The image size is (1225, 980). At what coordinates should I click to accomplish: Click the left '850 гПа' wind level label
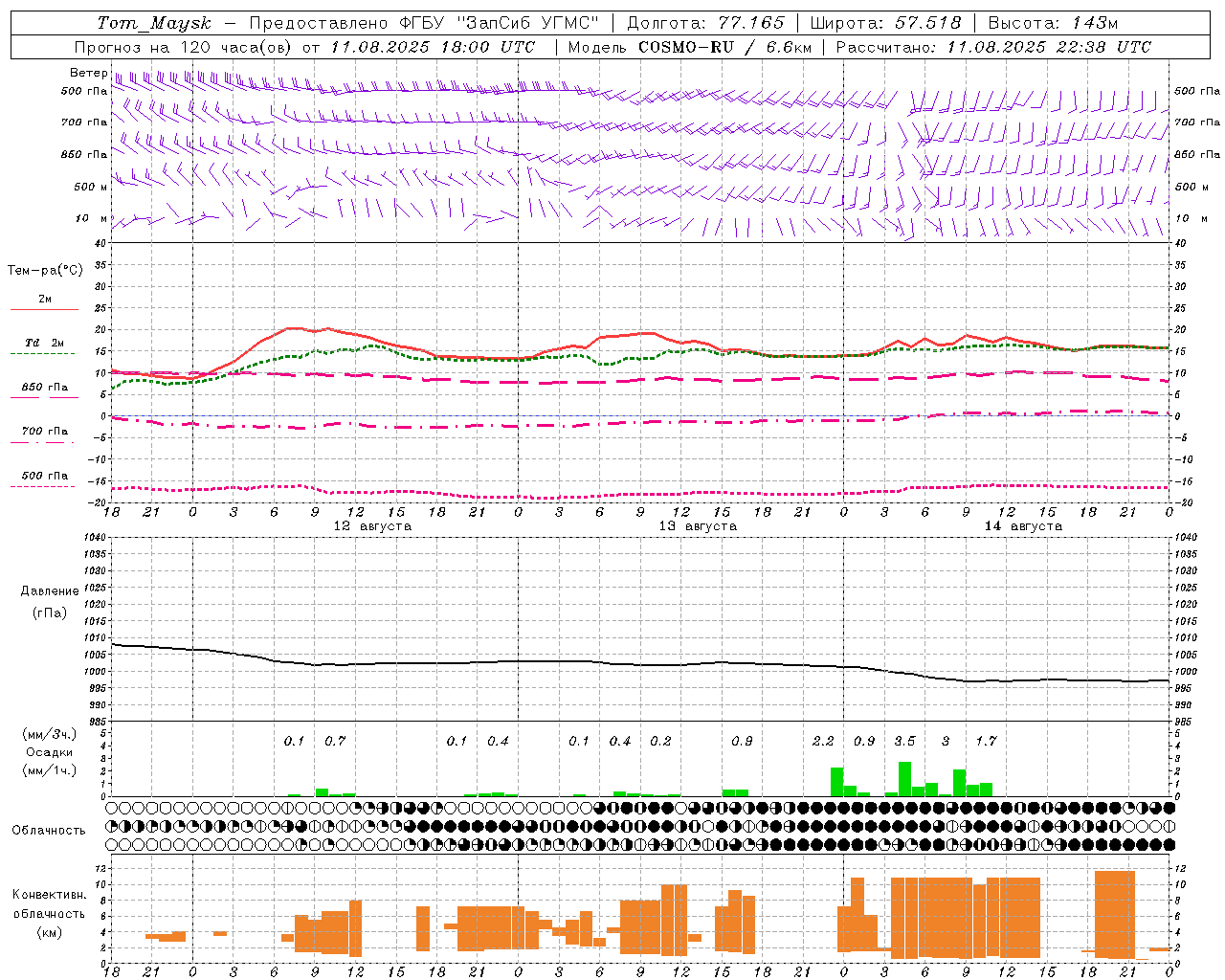pyautogui.click(x=84, y=154)
